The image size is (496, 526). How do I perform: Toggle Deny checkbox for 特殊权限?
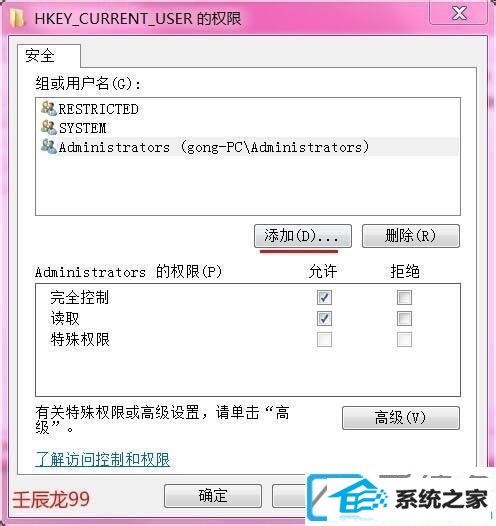404,340
